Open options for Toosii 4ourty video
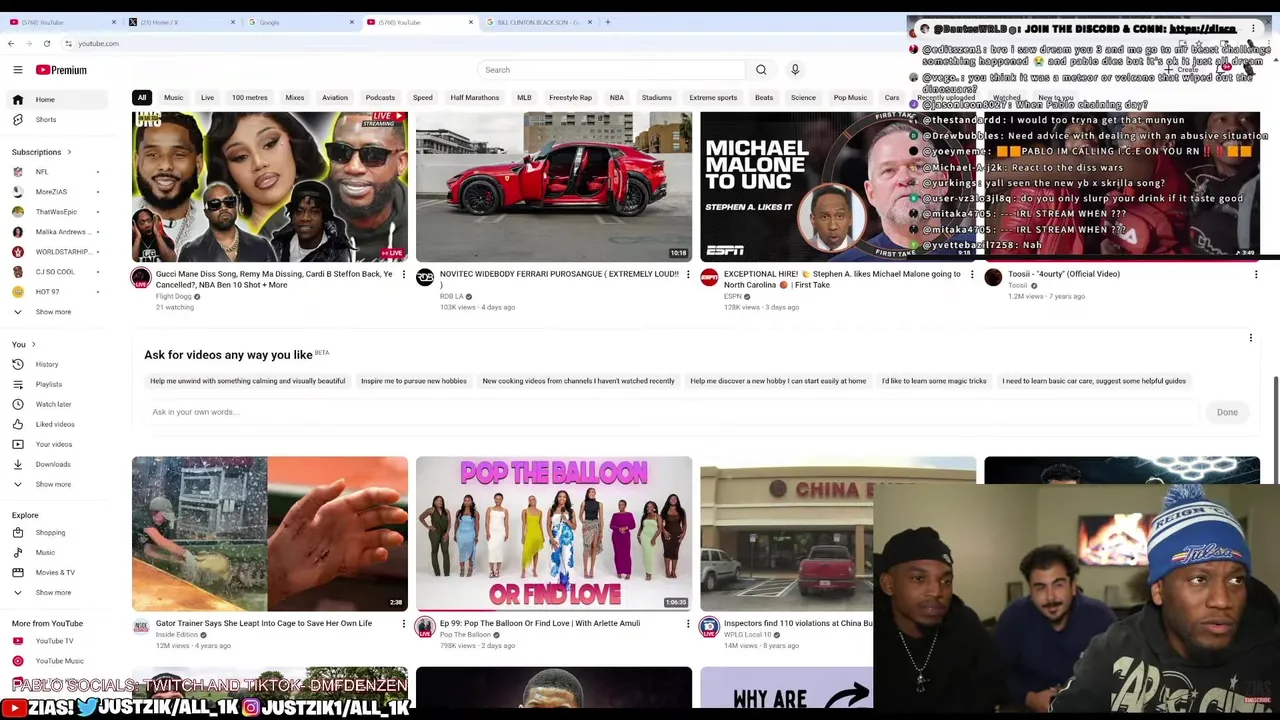1280x720 pixels. click(1256, 274)
